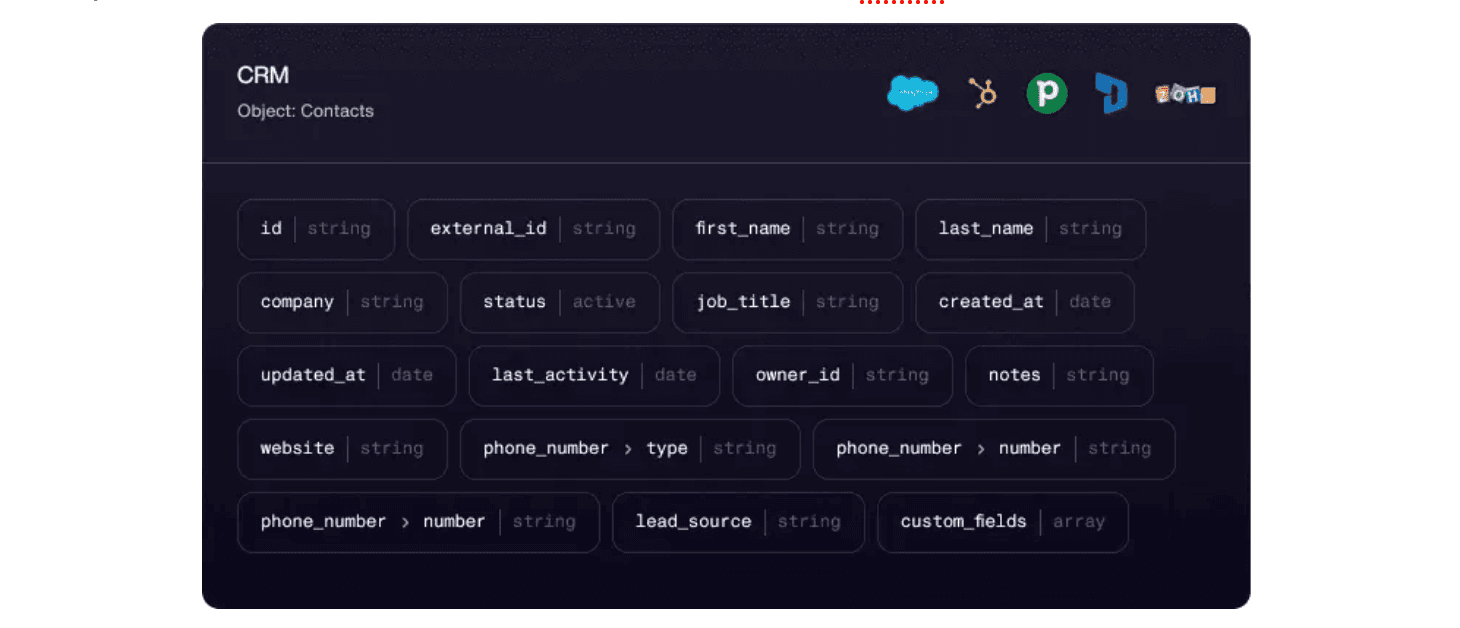The height and width of the screenshot is (628, 1460).
Task: Click the Salesforce cloud logo
Action: click(912, 94)
